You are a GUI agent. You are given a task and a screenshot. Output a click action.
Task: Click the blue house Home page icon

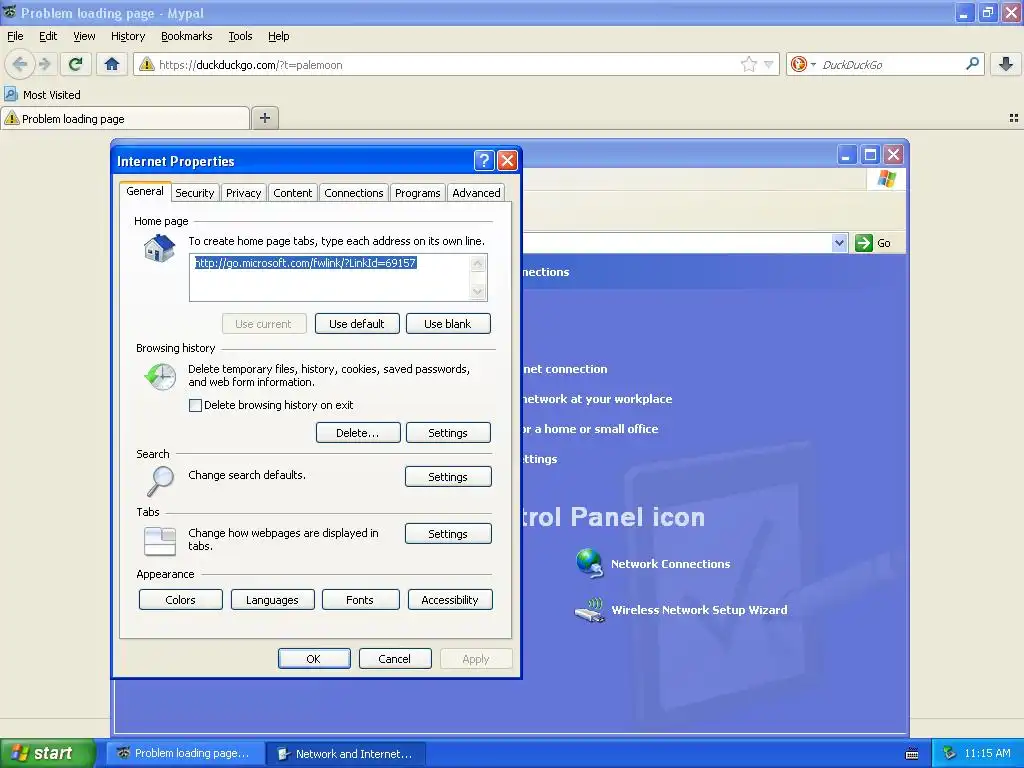pos(160,249)
